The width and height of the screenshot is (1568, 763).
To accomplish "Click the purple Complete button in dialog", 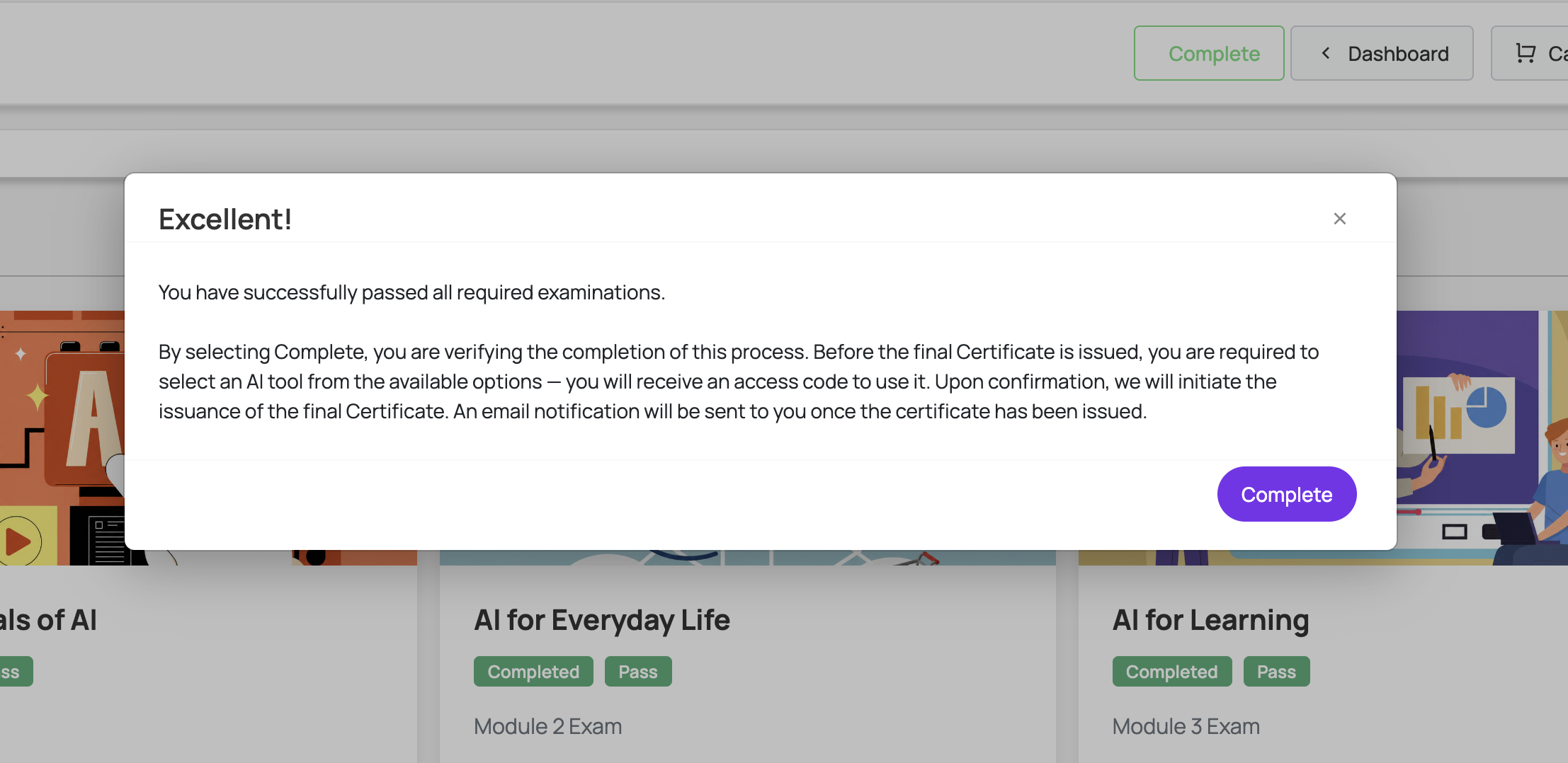I will (1286, 494).
